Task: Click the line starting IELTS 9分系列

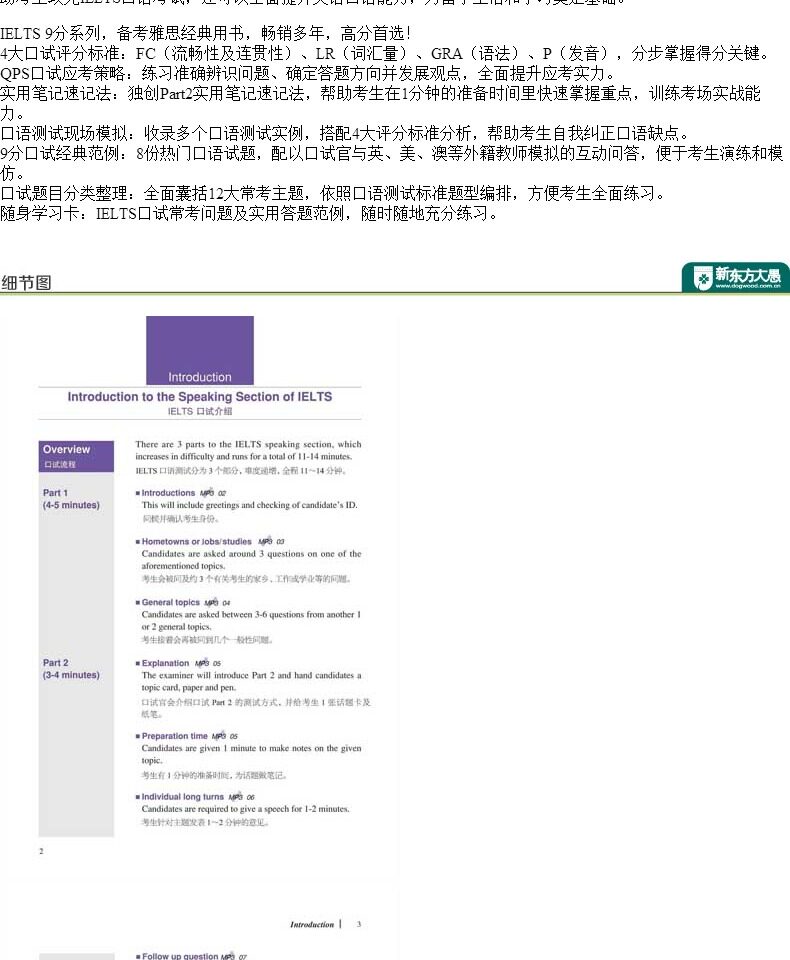Action: 206,33
